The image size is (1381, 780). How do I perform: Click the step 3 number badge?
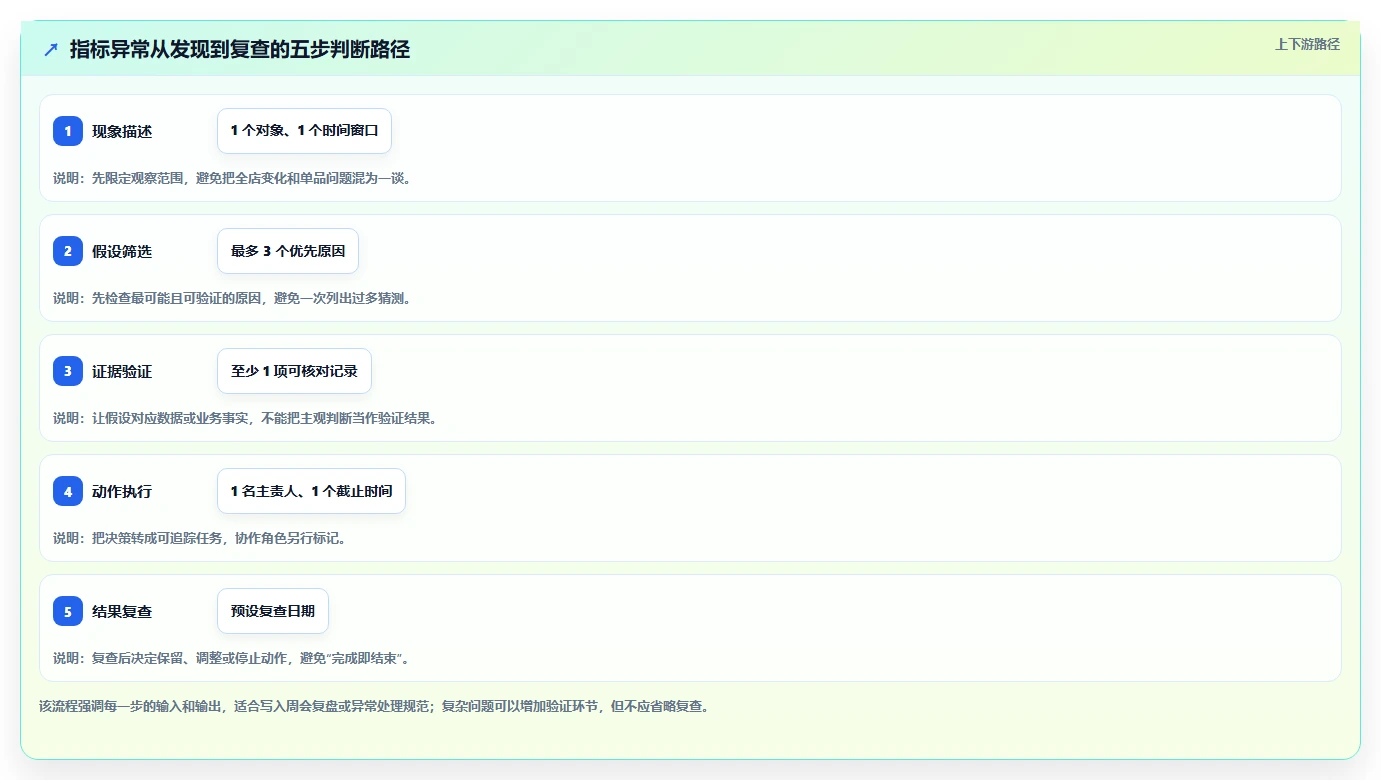click(68, 371)
